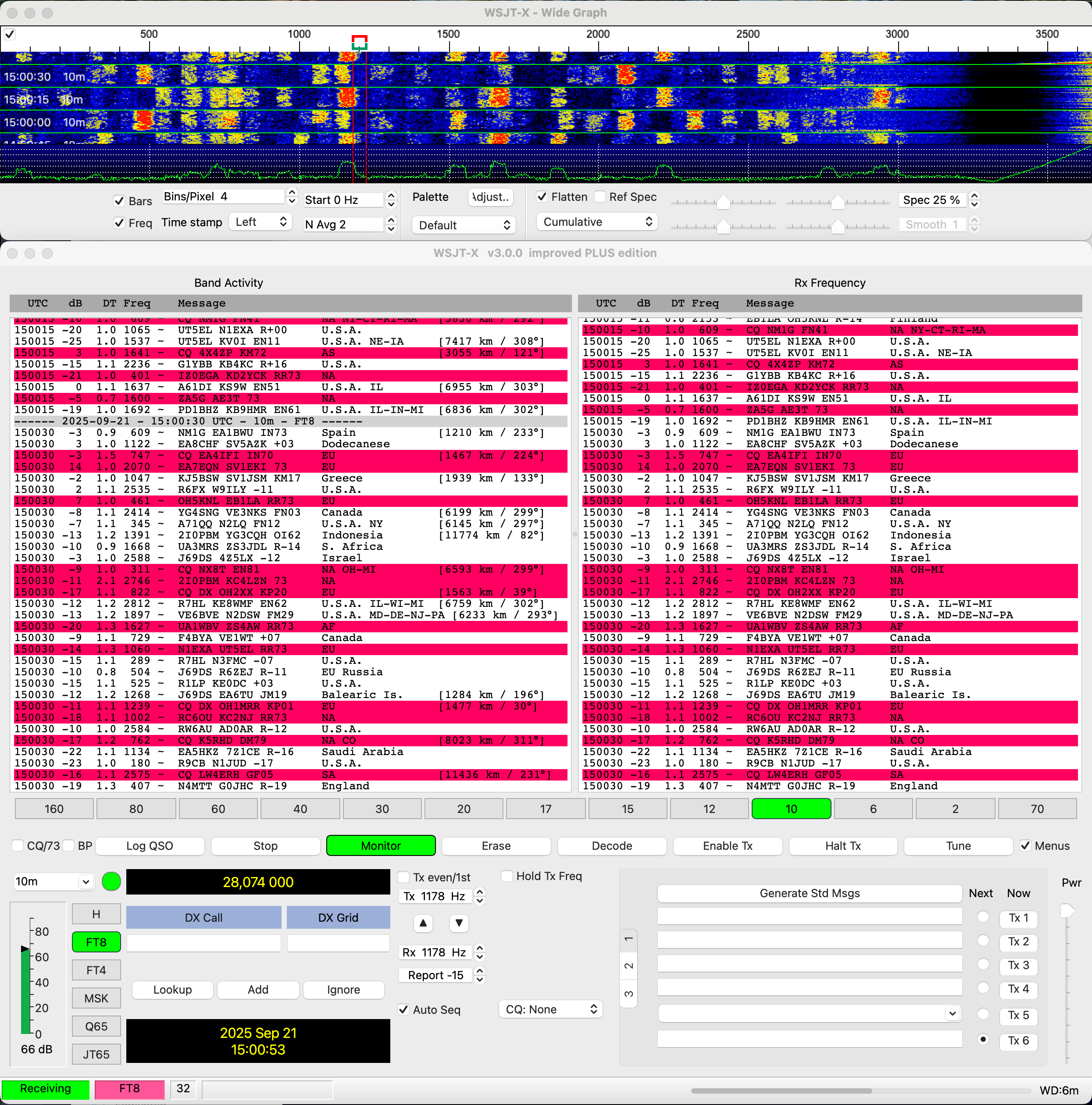Open the Cumulative spectrum dropdown

596,222
